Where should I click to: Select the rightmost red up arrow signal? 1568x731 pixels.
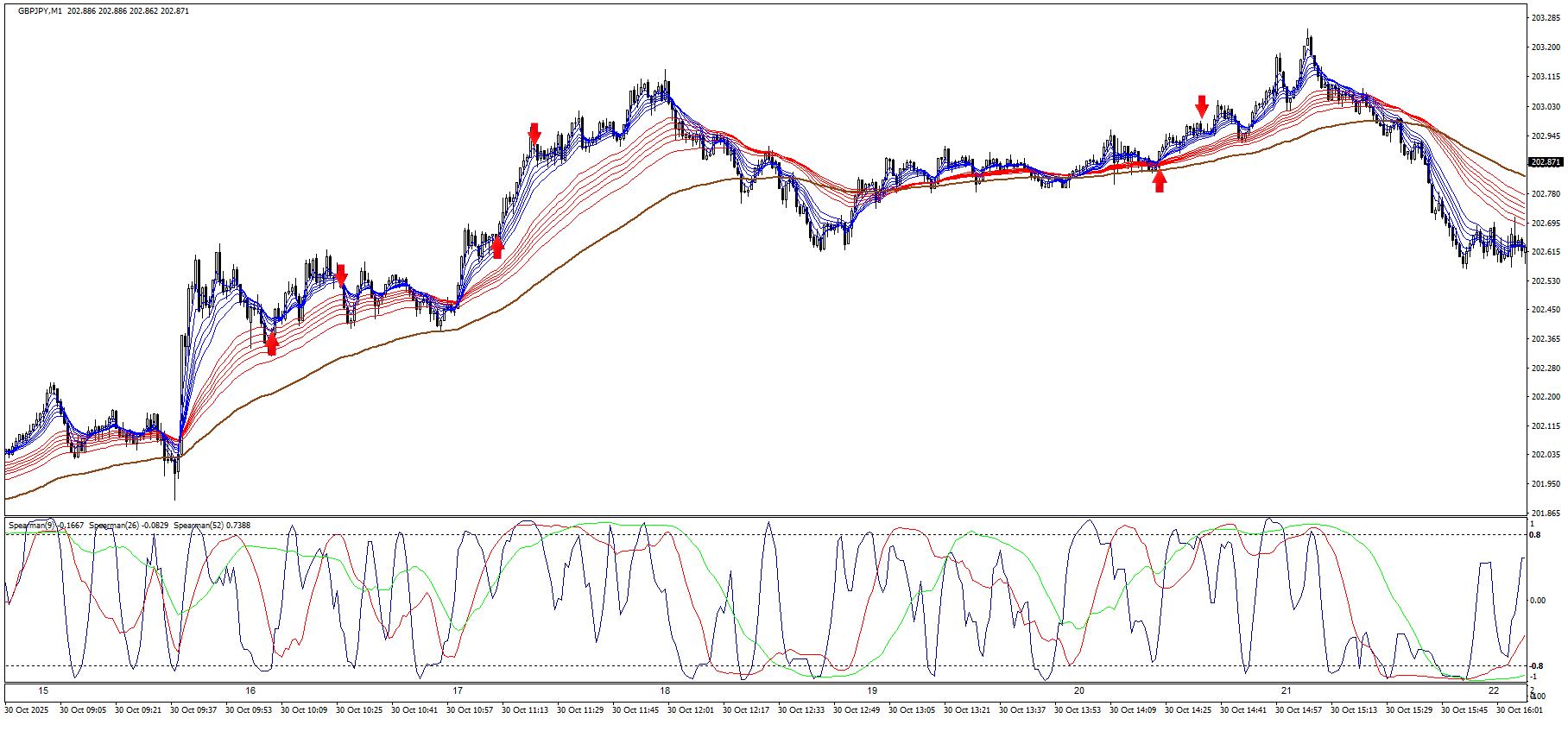pos(1159,180)
